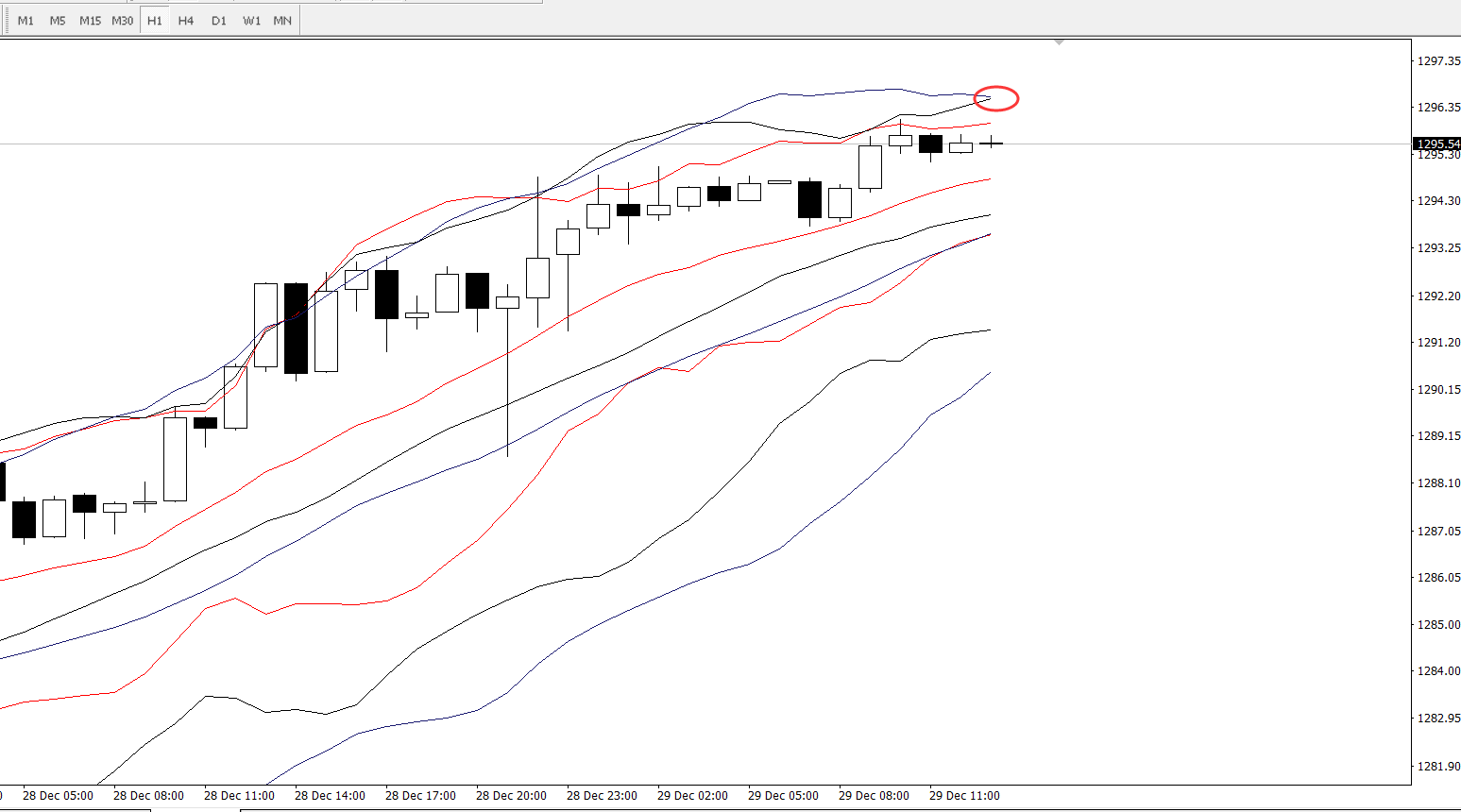Switch chart to MN monthly timeframe
This screenshot has width=1461, height=812.
point(282,21)
